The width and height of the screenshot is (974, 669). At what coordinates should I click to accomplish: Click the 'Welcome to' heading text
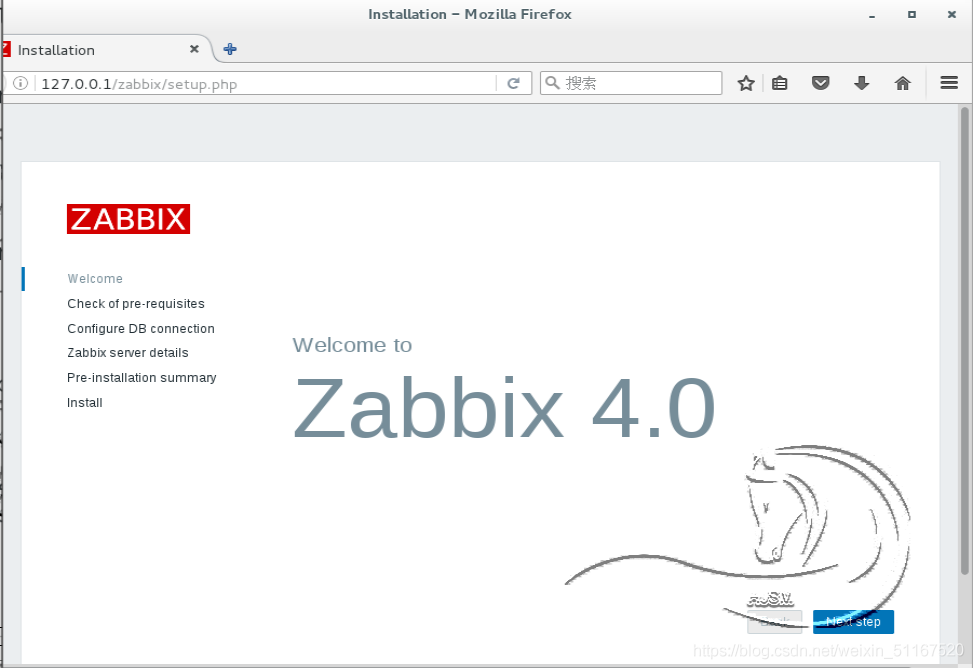click(x=352, y=345)
